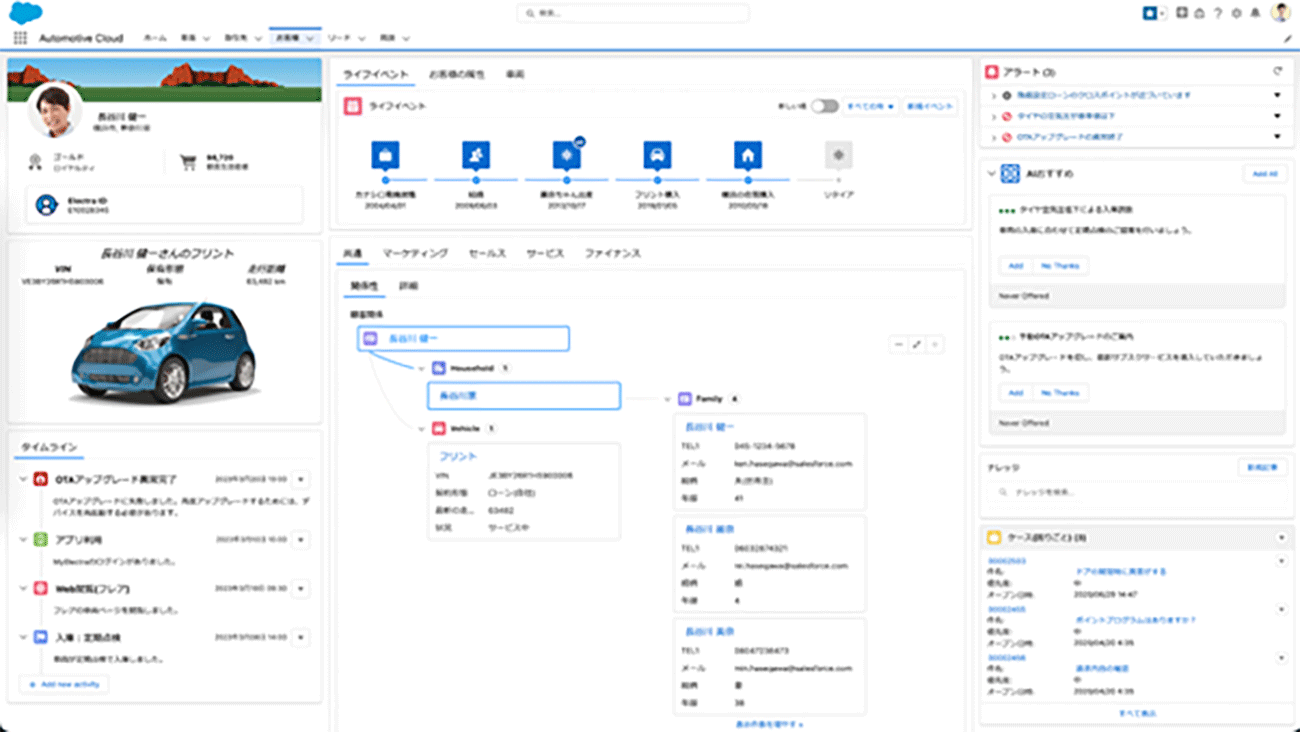The width and height of the screenshot is (1300, 732).
Task: Toggle the 新しい順 switch in ライフイベント
Action: click(x=822, y=106)
